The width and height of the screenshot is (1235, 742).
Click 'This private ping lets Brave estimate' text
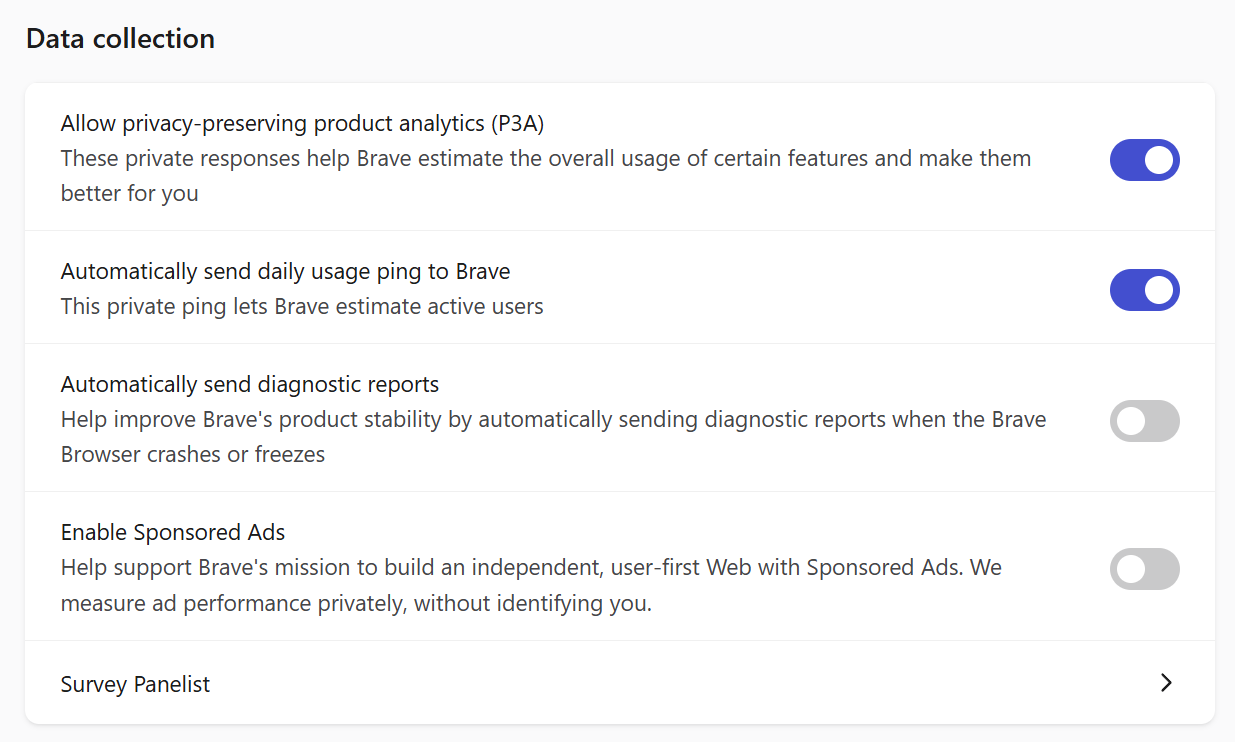(x=302, y=306)
